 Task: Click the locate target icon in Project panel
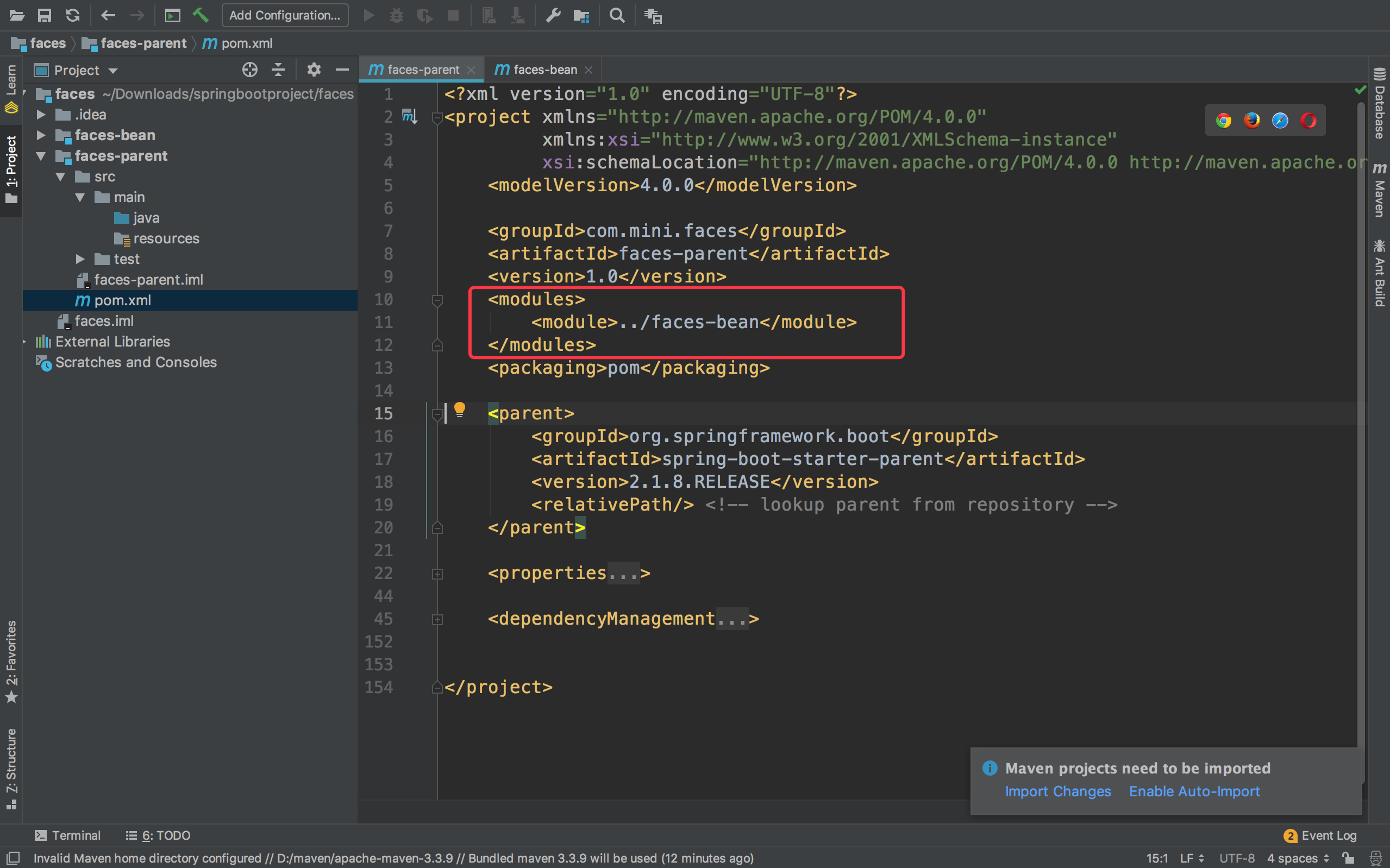click(249, 70)
